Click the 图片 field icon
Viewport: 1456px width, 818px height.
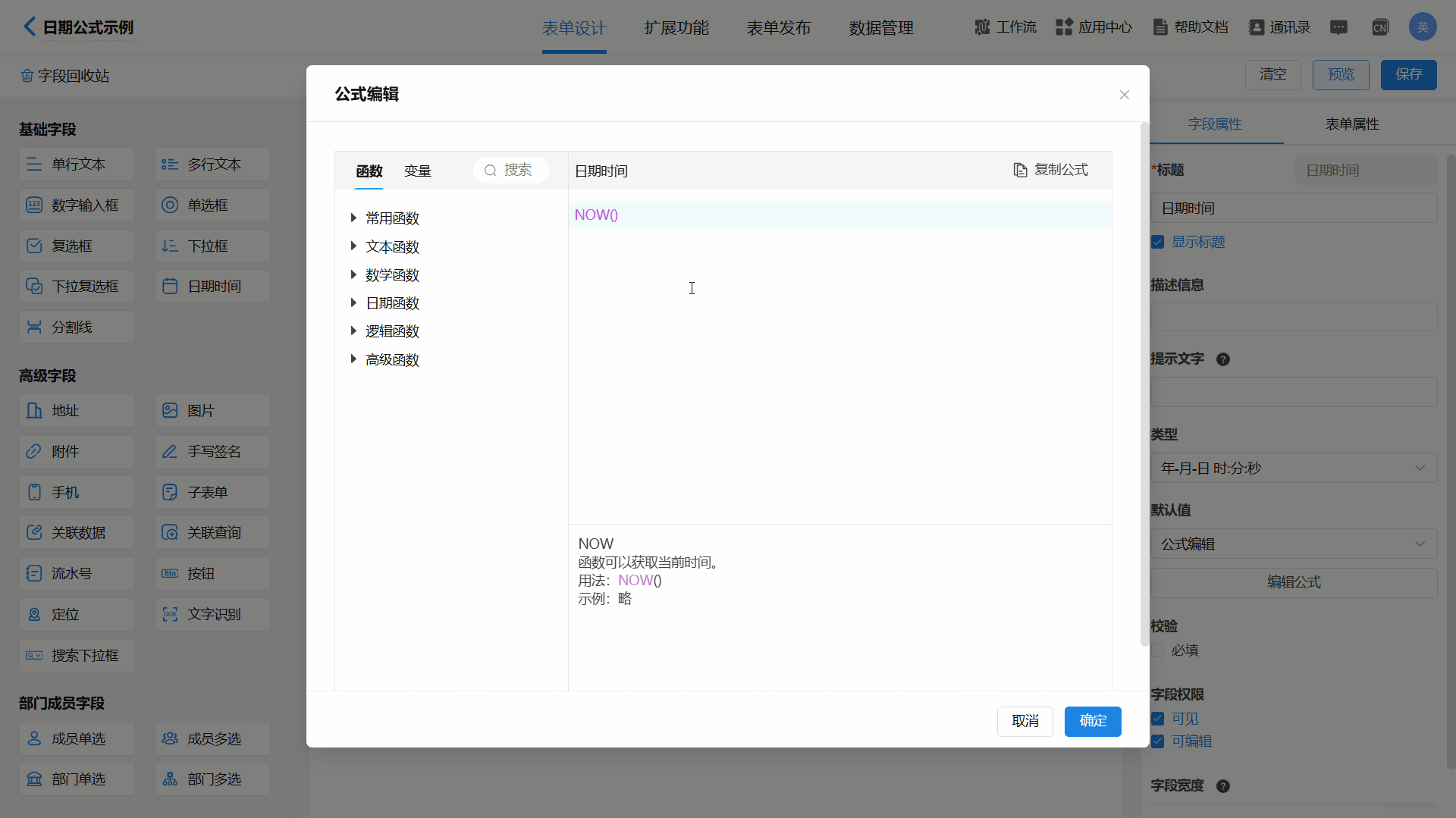point(170,410)
